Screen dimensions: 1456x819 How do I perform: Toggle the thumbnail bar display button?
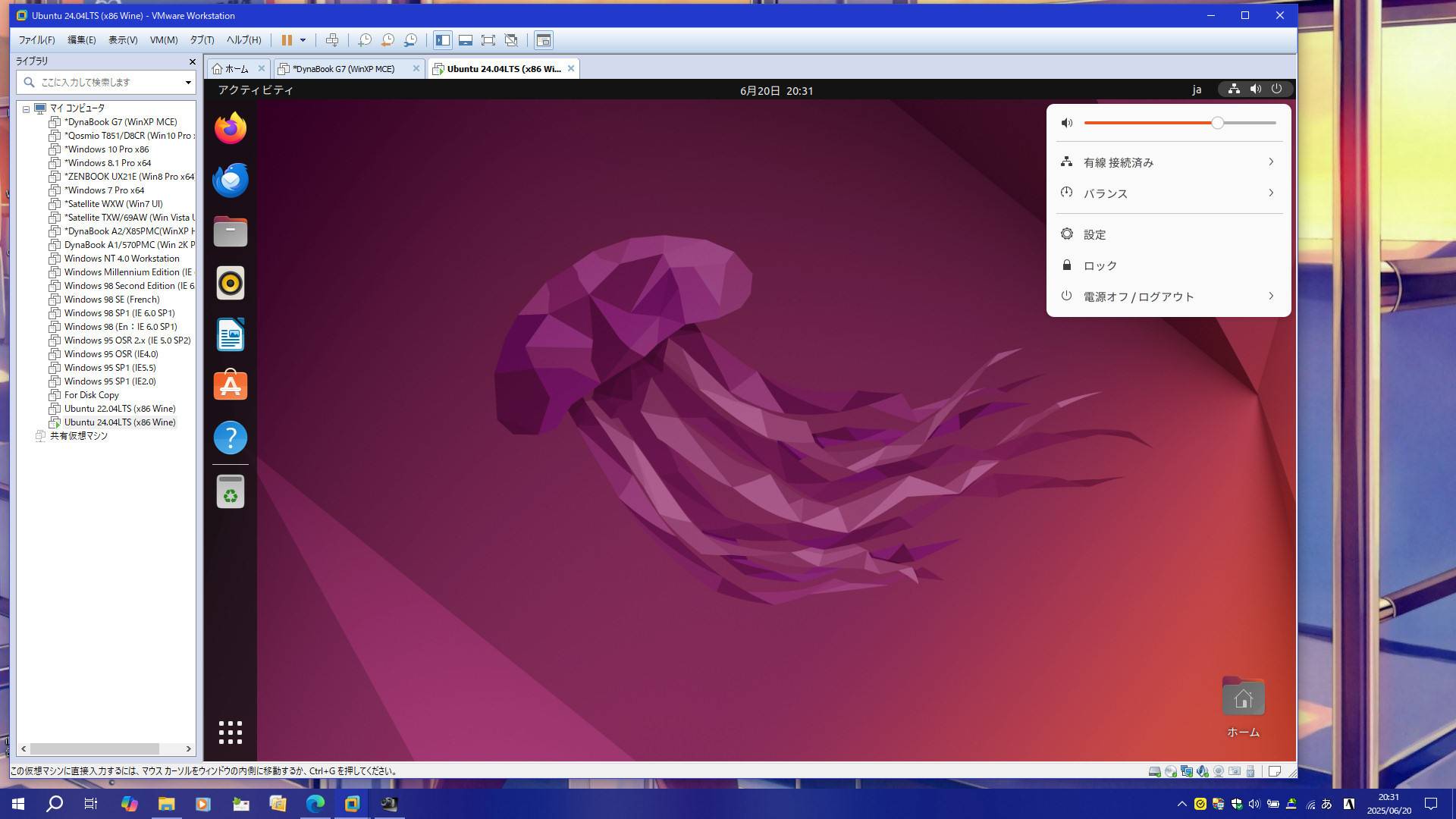tap(466, 40)
